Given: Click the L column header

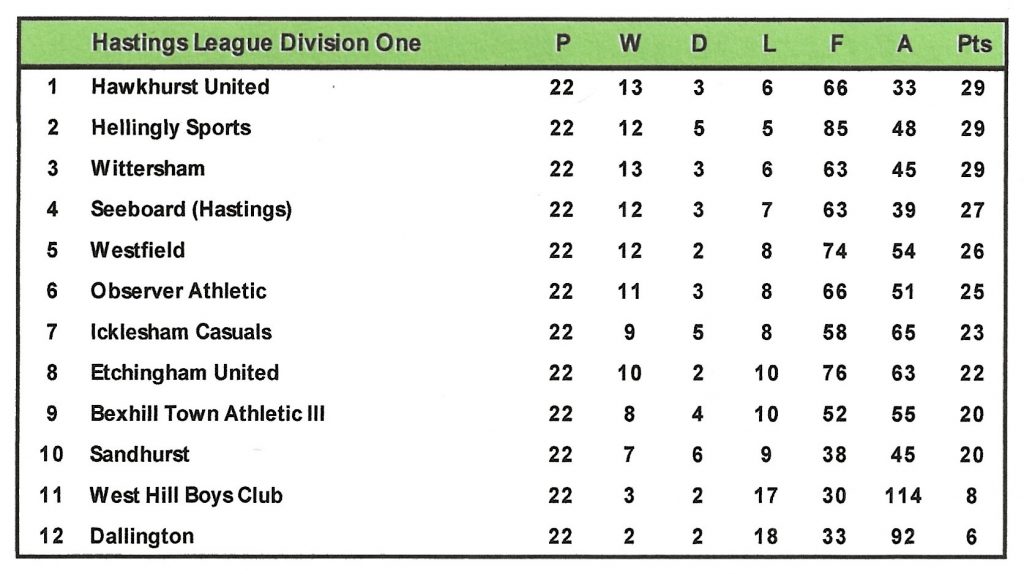Looking at the screenshot, I should pyautogui.click(x=767, y=44).
